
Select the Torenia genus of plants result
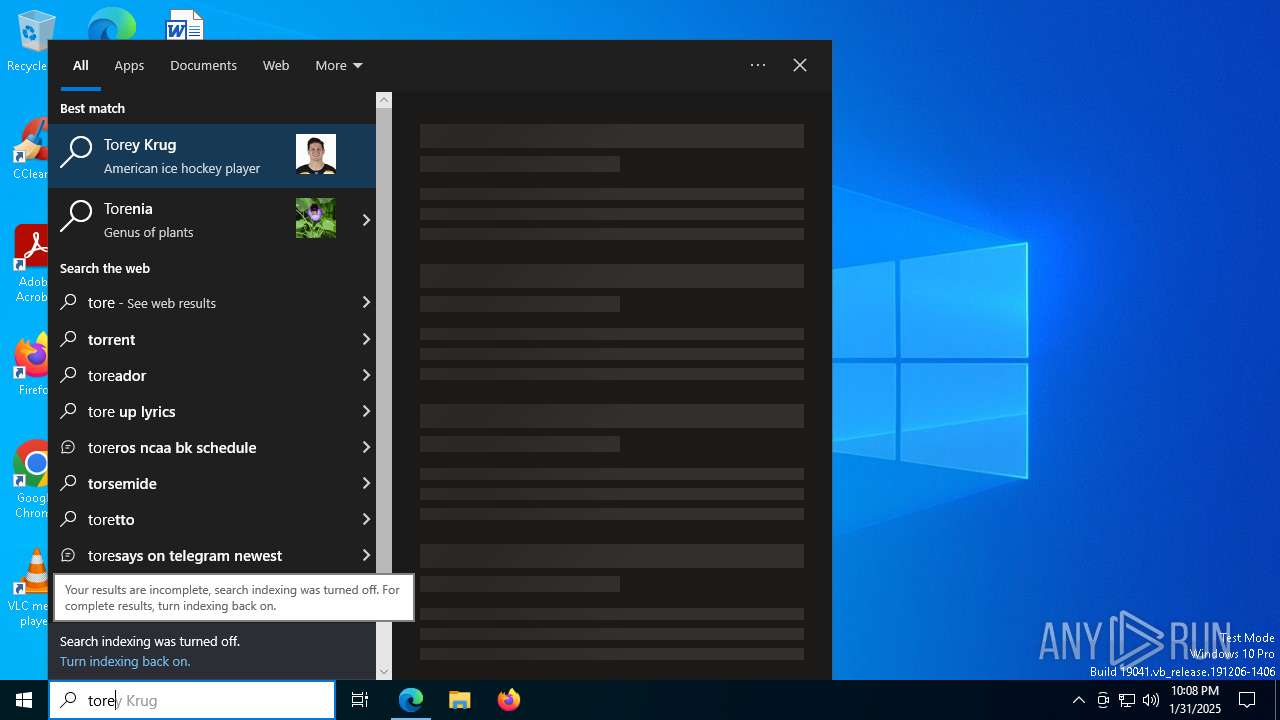coord(202,220)
